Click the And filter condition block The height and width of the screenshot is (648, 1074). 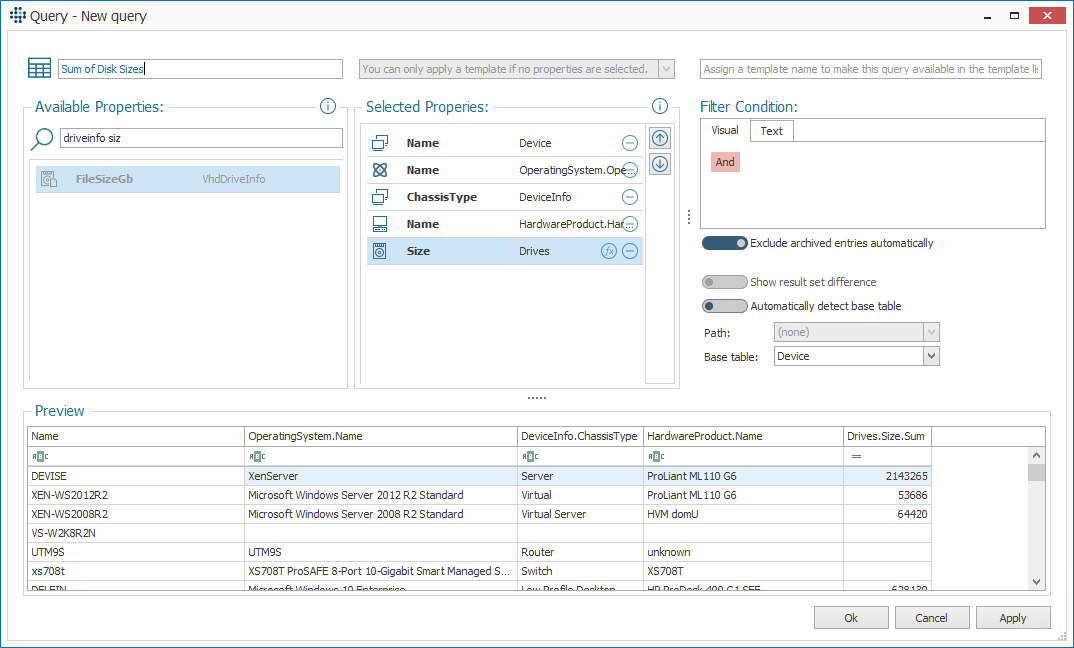(x=725, y=162)
